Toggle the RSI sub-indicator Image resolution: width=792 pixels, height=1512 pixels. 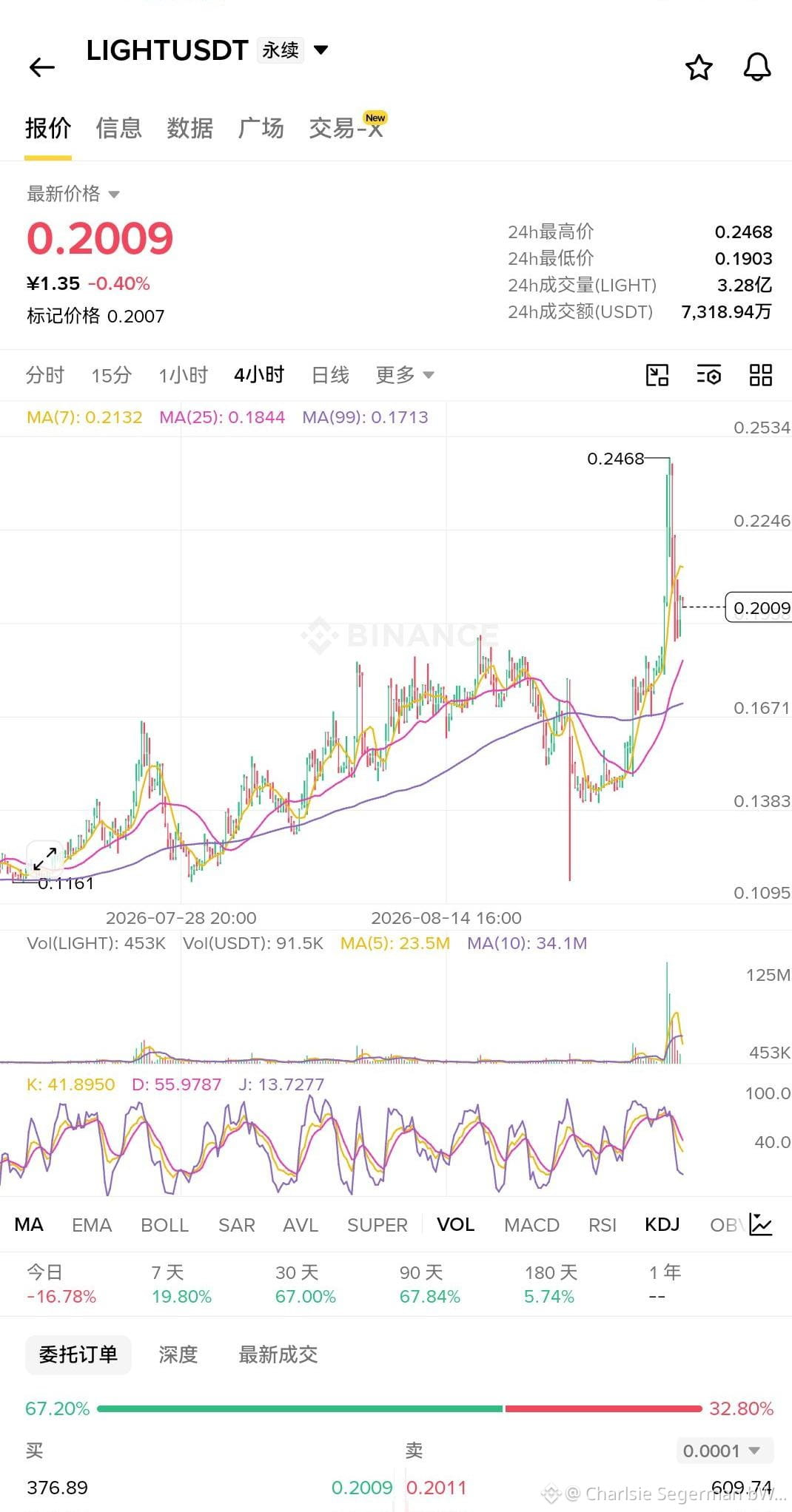click(603, 1225)
